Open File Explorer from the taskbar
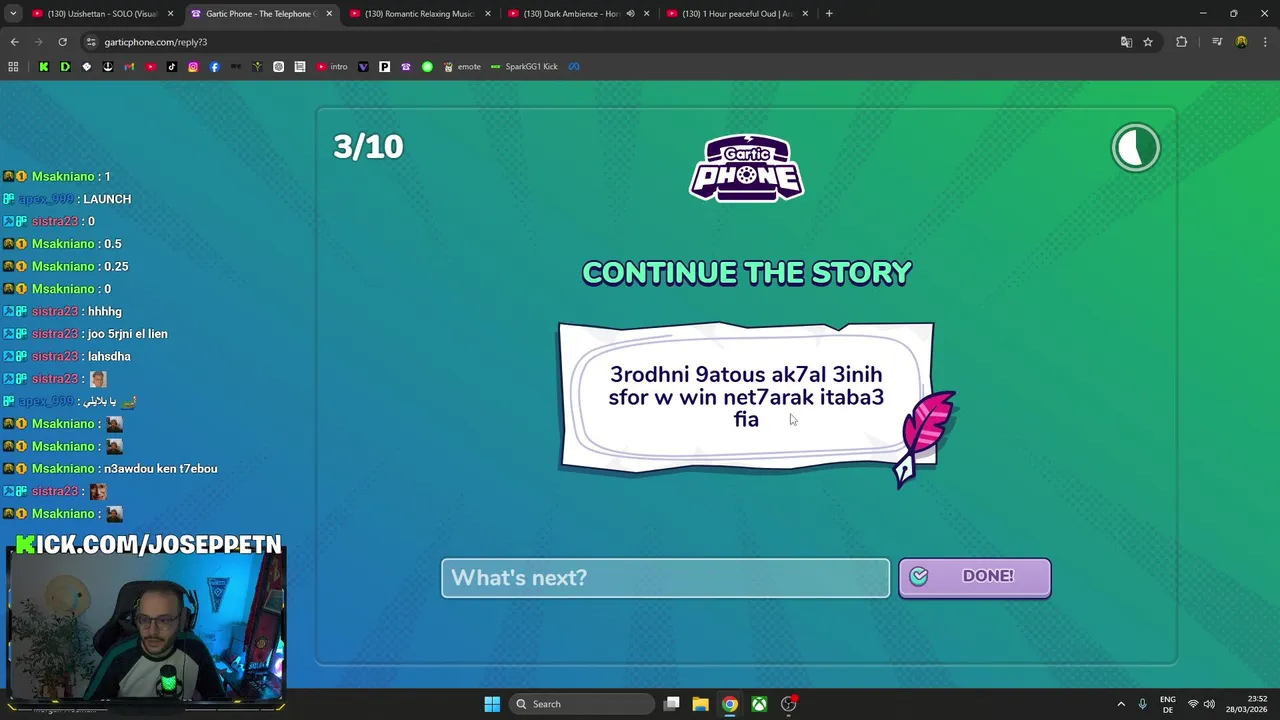The image size is (1280, 720). (x=700, y=704)
